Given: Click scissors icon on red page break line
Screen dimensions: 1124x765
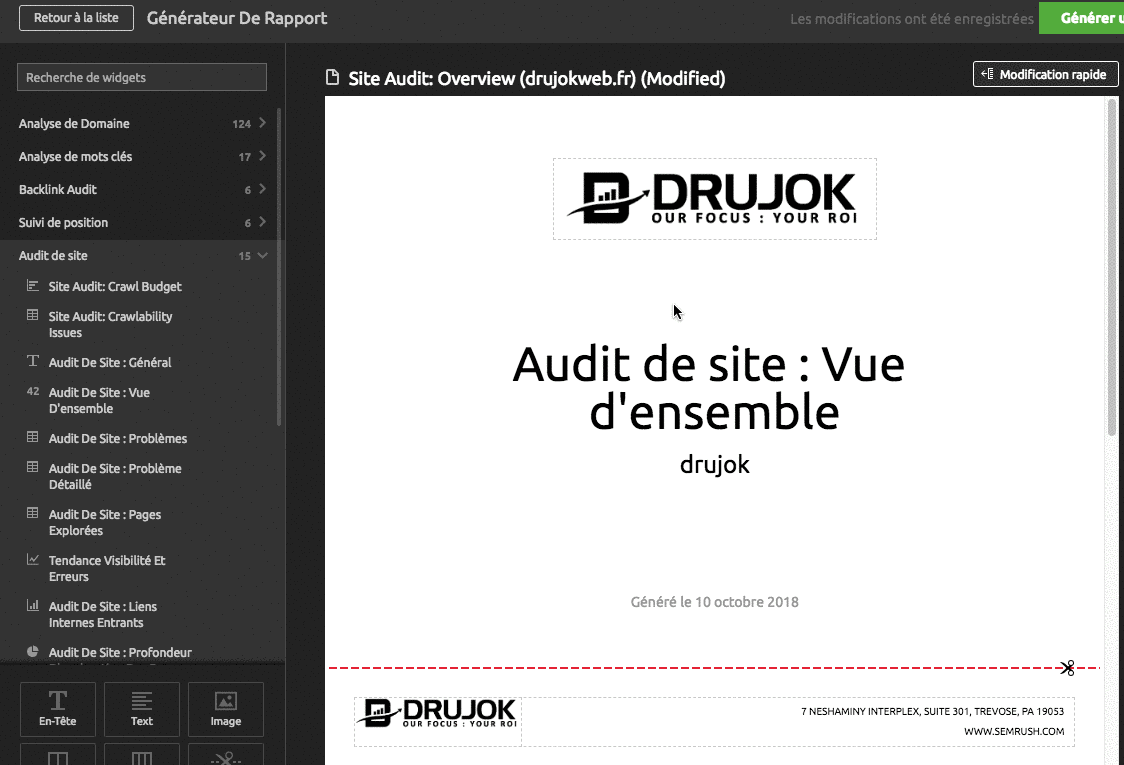Looking at the screenshot, I should click(x=1067, y=668).
